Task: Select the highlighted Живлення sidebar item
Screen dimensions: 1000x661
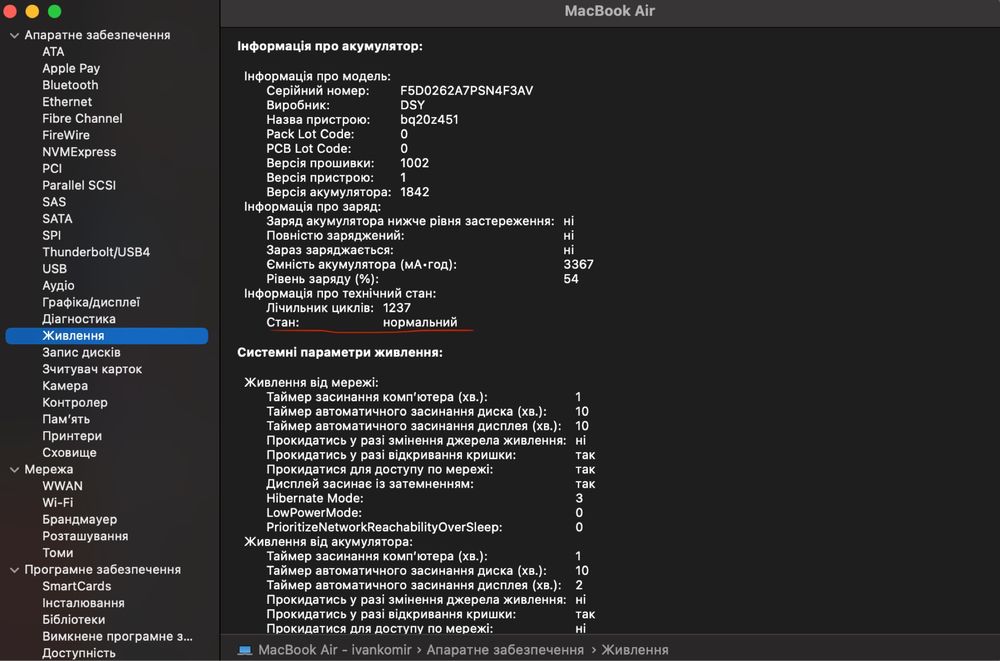Action: (107, 336)
